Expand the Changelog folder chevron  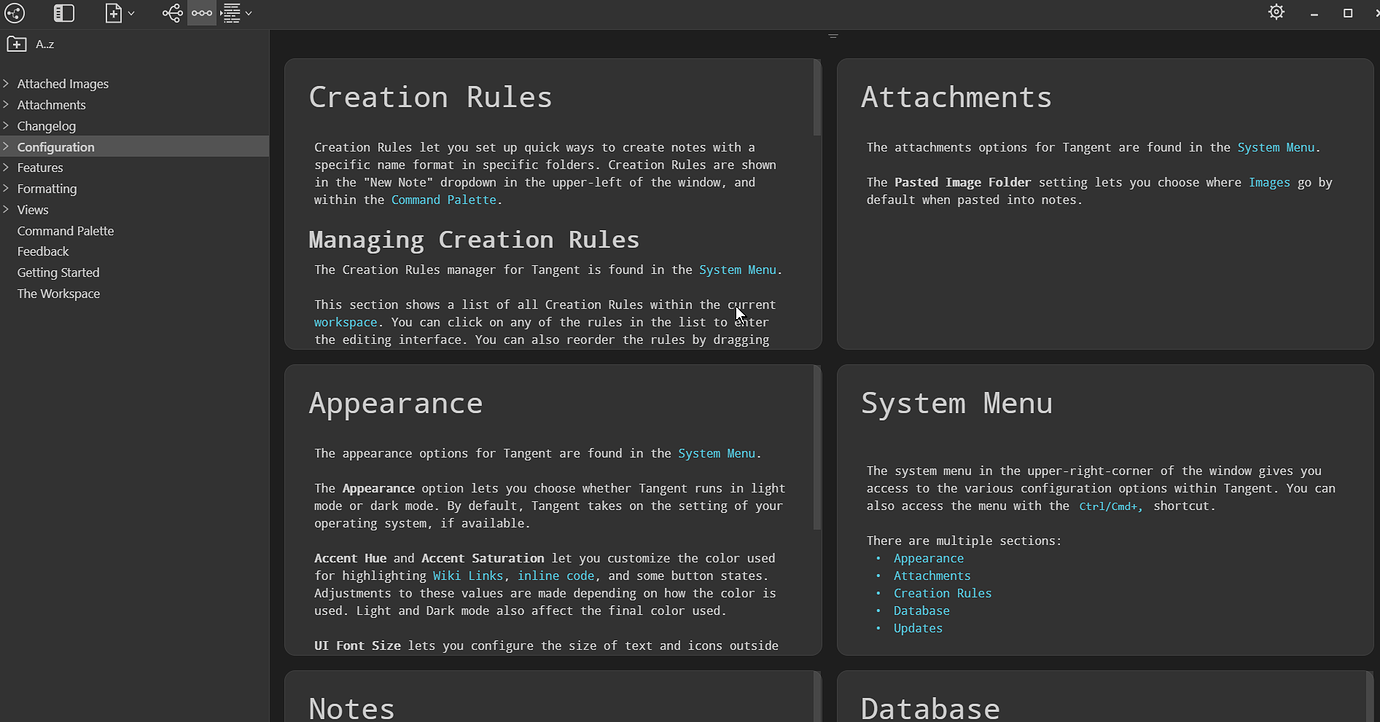(6, 126)
